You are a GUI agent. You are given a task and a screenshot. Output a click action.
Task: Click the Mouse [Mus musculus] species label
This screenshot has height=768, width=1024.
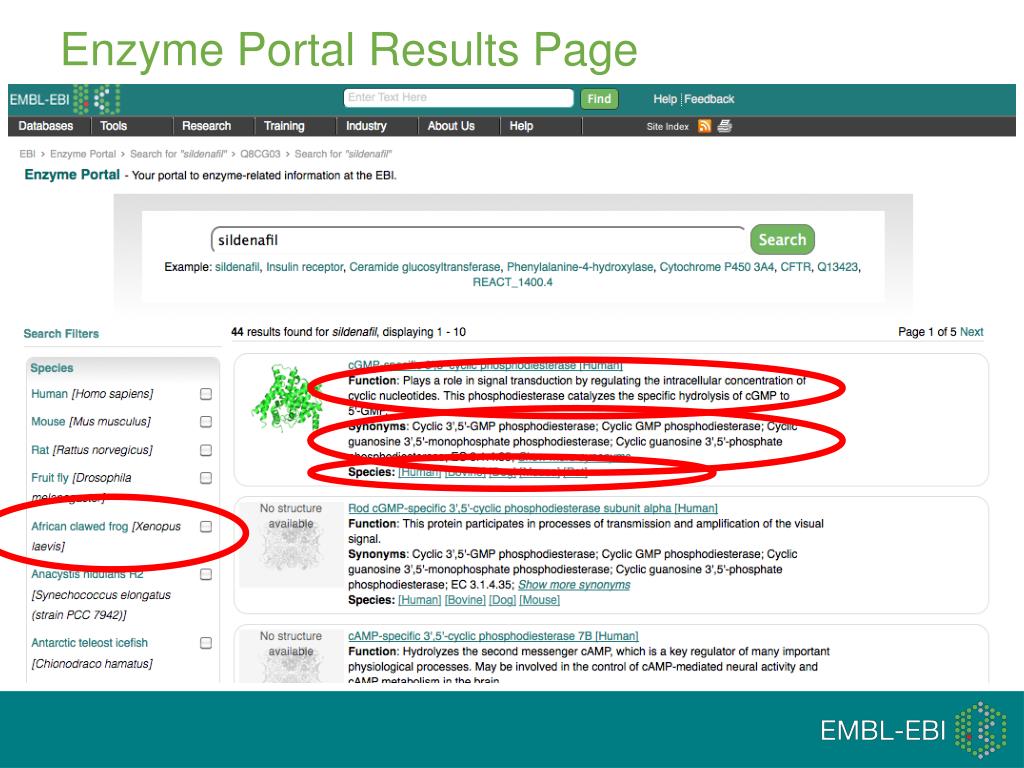91,422
